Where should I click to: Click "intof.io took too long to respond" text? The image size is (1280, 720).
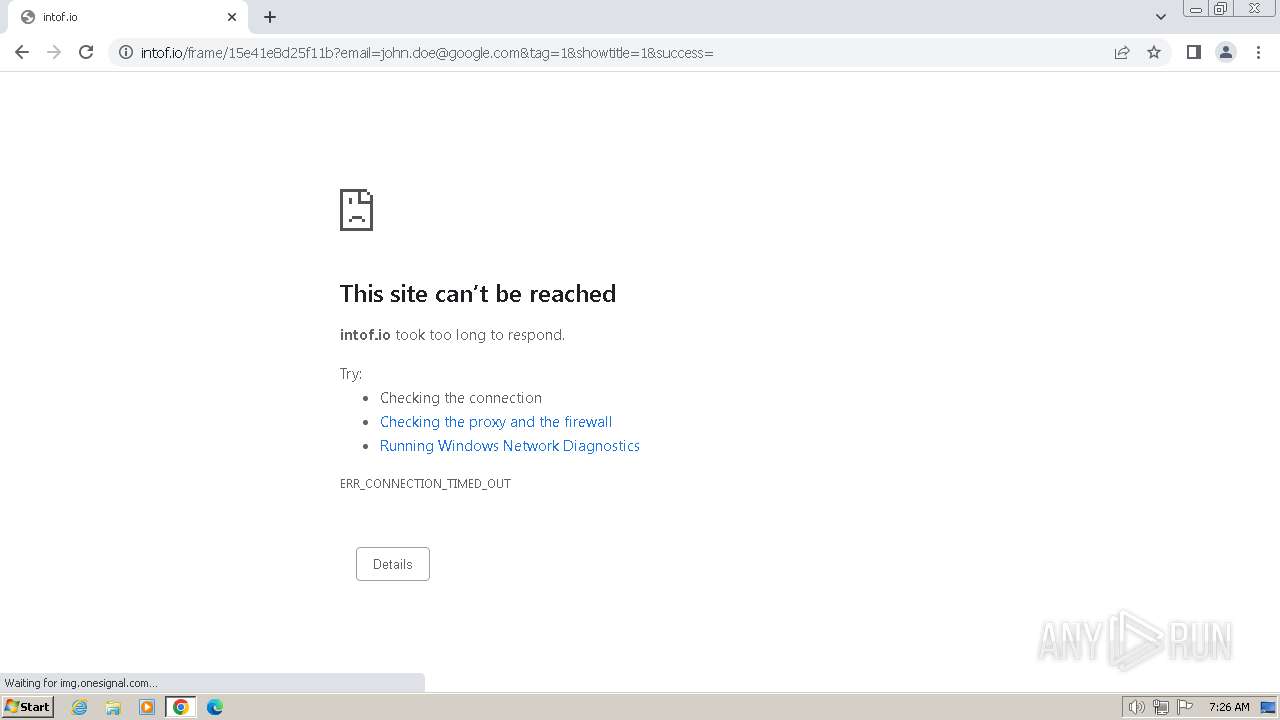point(452,335)
